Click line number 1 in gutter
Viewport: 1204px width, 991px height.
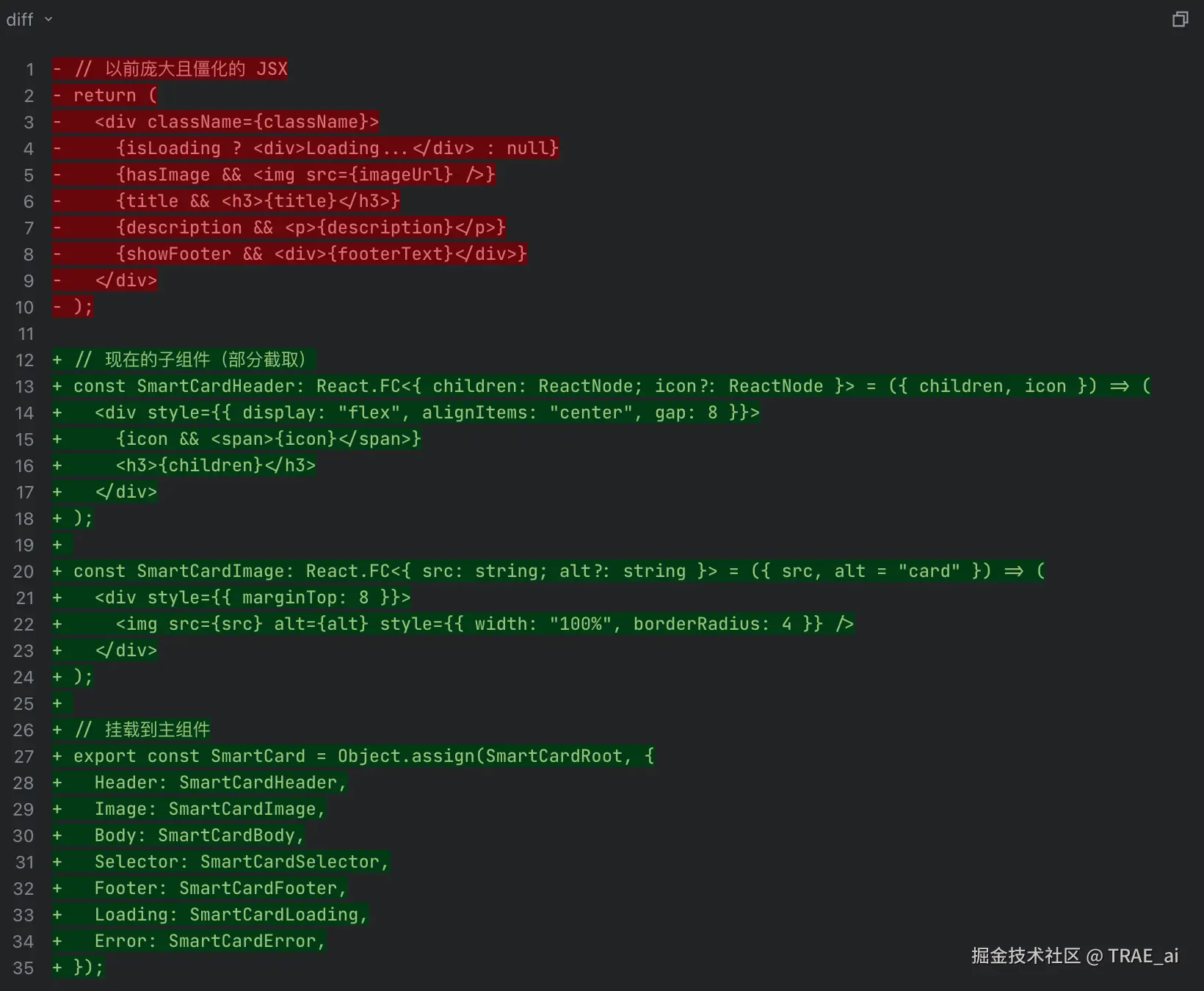pyautogui.click(x=29, y=69)
